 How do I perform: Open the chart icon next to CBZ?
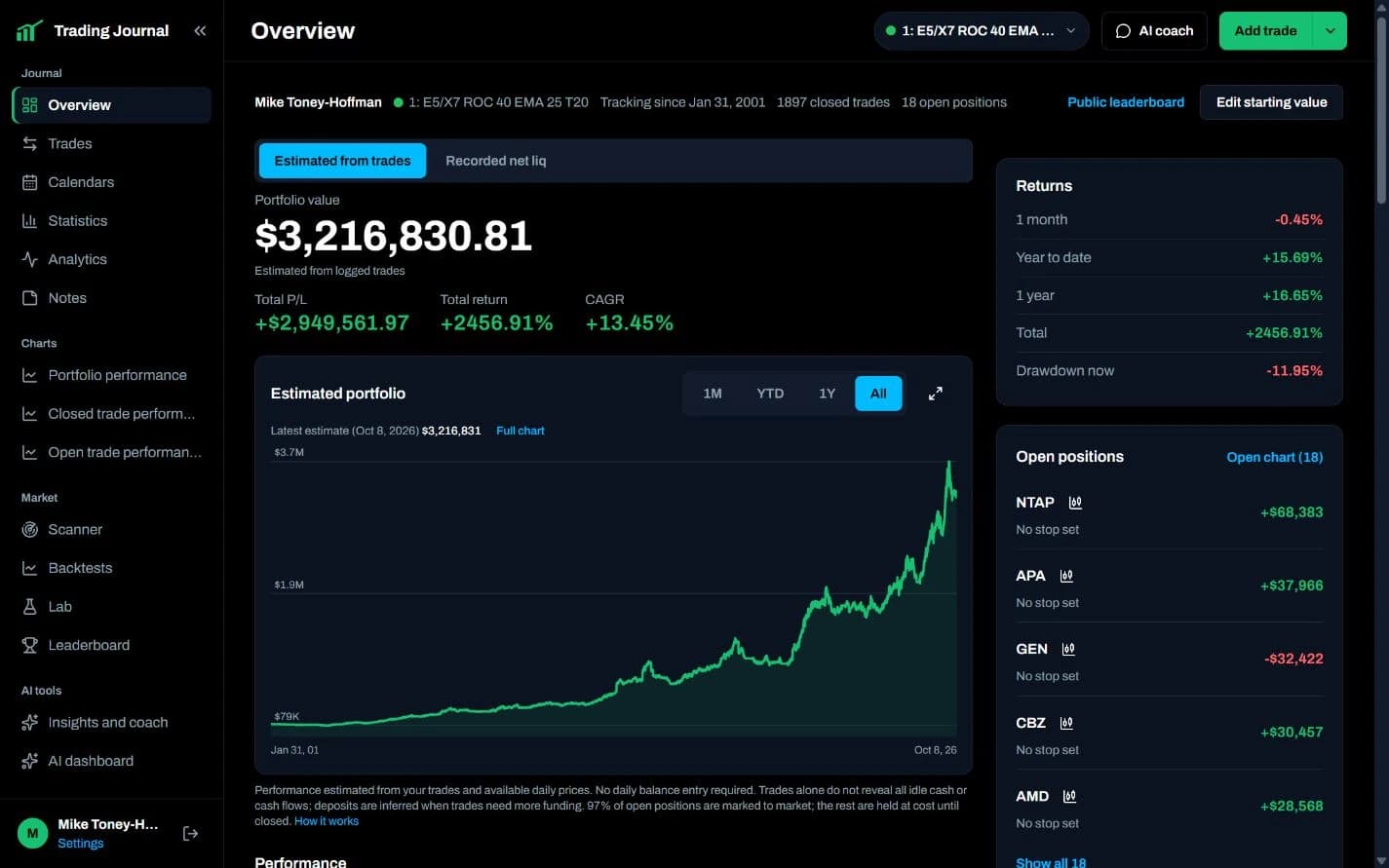click(1066, 723)
